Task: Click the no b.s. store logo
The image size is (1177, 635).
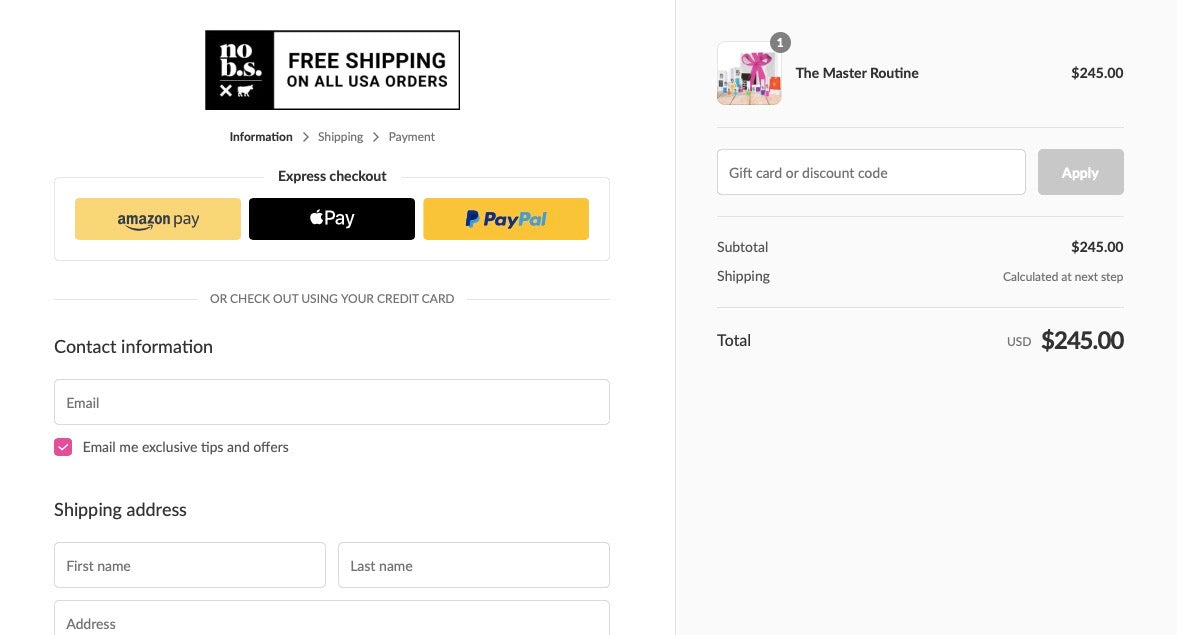Action: (x=239, y=71)
